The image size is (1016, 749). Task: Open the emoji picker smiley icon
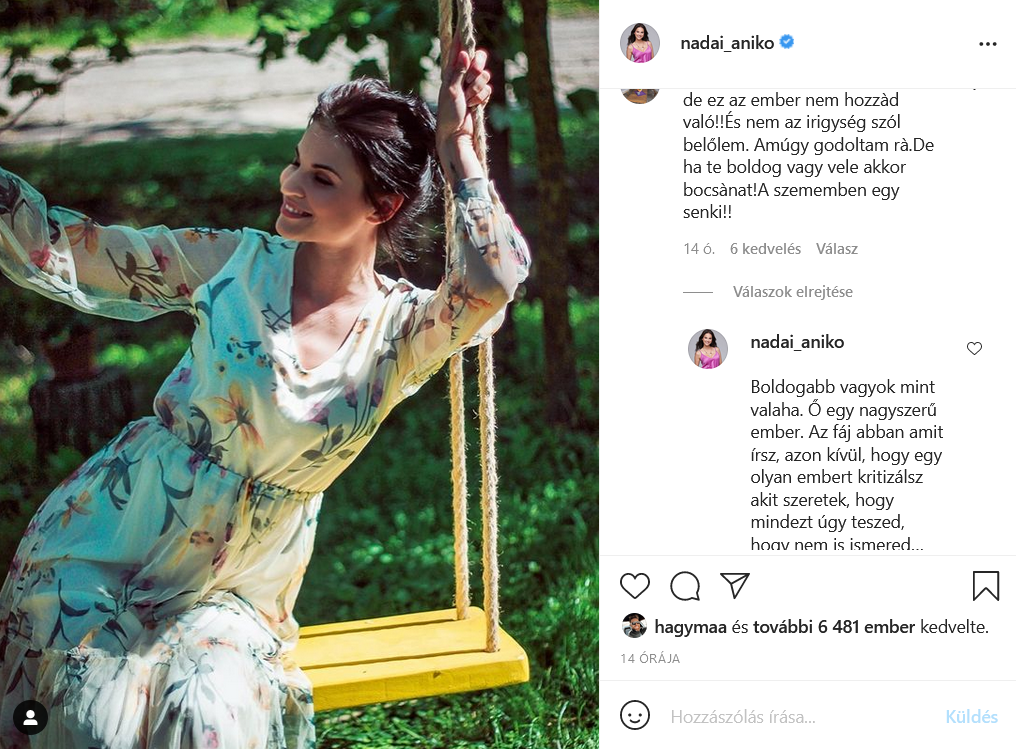(x=635, y=715)
